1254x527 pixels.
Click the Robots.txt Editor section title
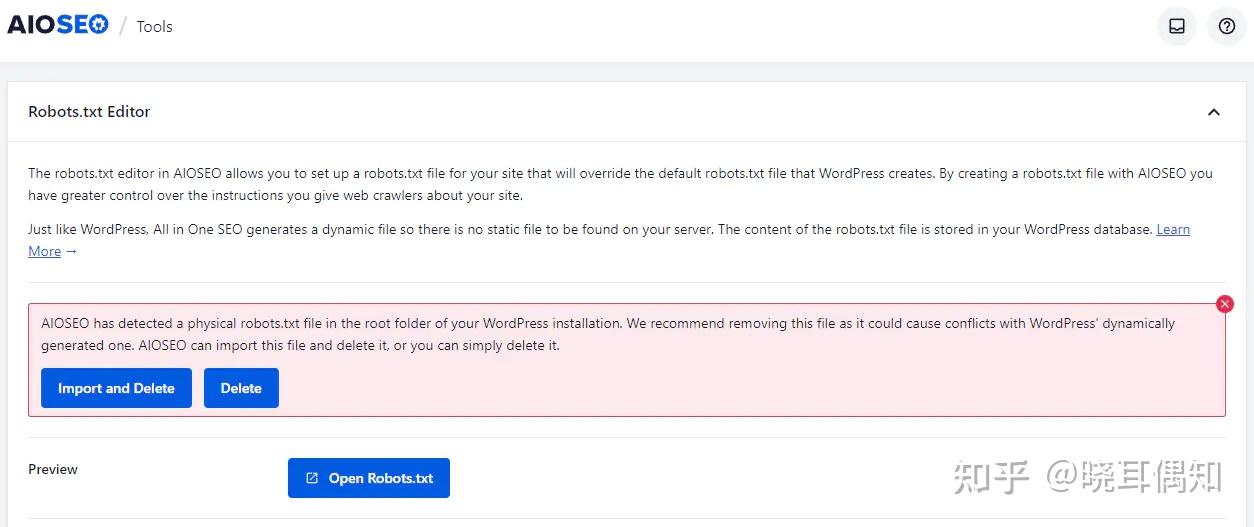pyautogui.click(x=89, y=112)
